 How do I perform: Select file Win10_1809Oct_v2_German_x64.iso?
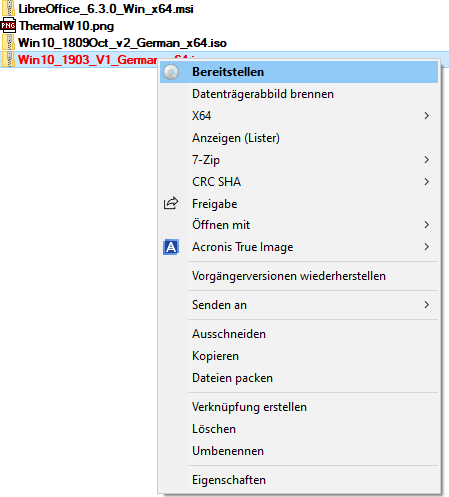click(x=122, y=43)
